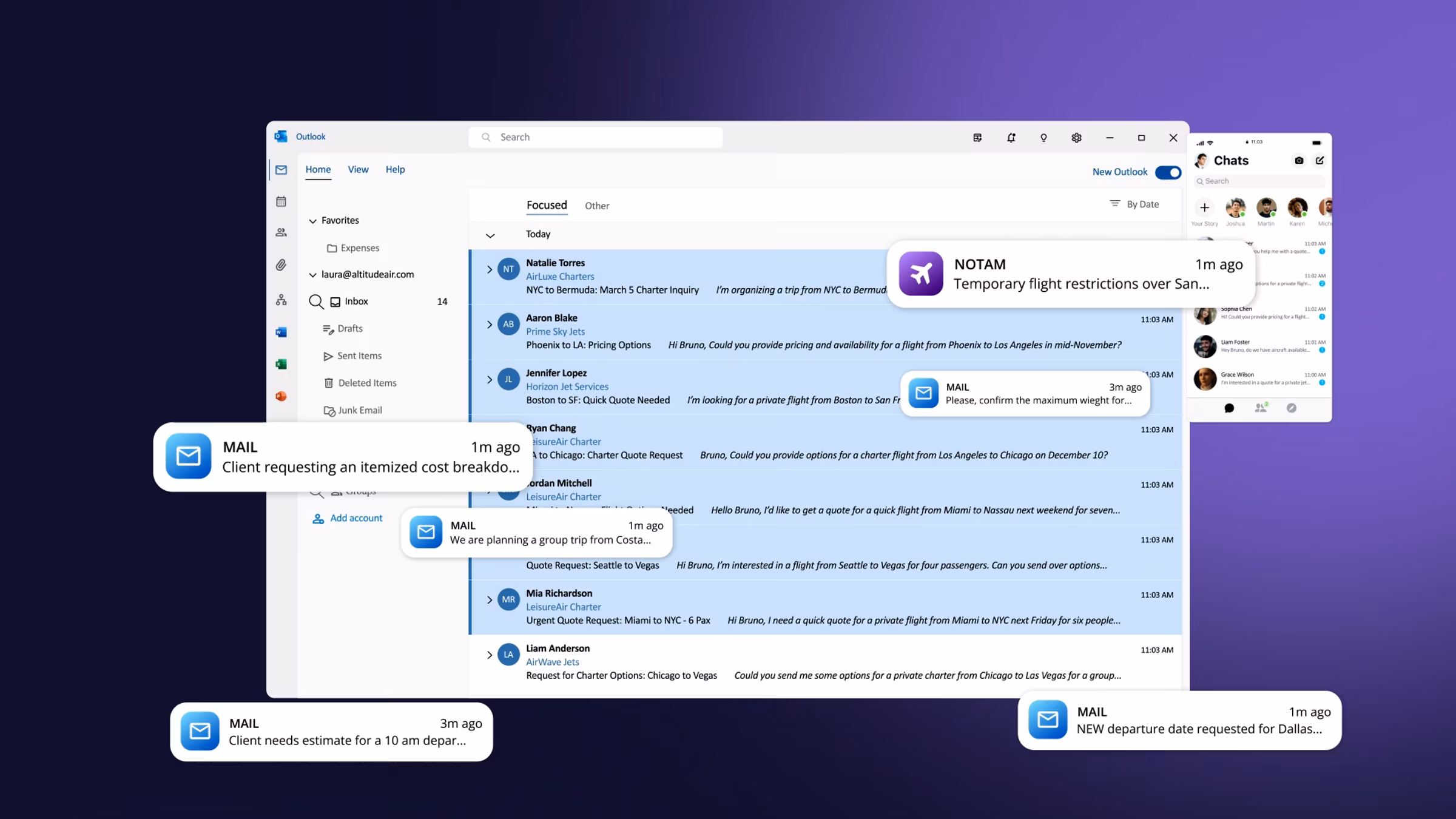Expand Jennifer Lopez conversation thread
This screenshot has height=819, width=1456.
[490, 380]
